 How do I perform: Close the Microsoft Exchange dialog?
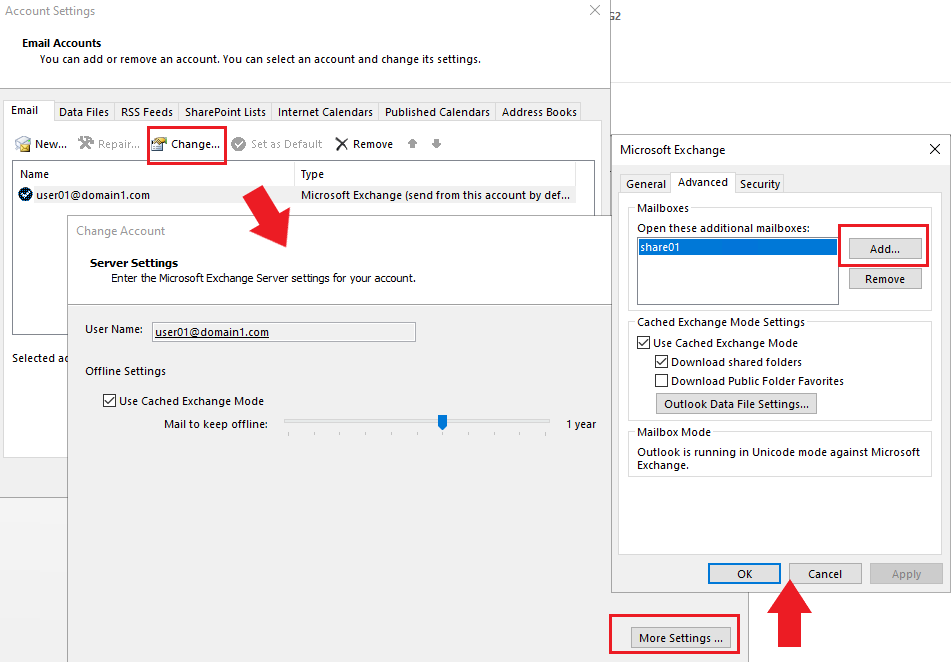[935, 149]
